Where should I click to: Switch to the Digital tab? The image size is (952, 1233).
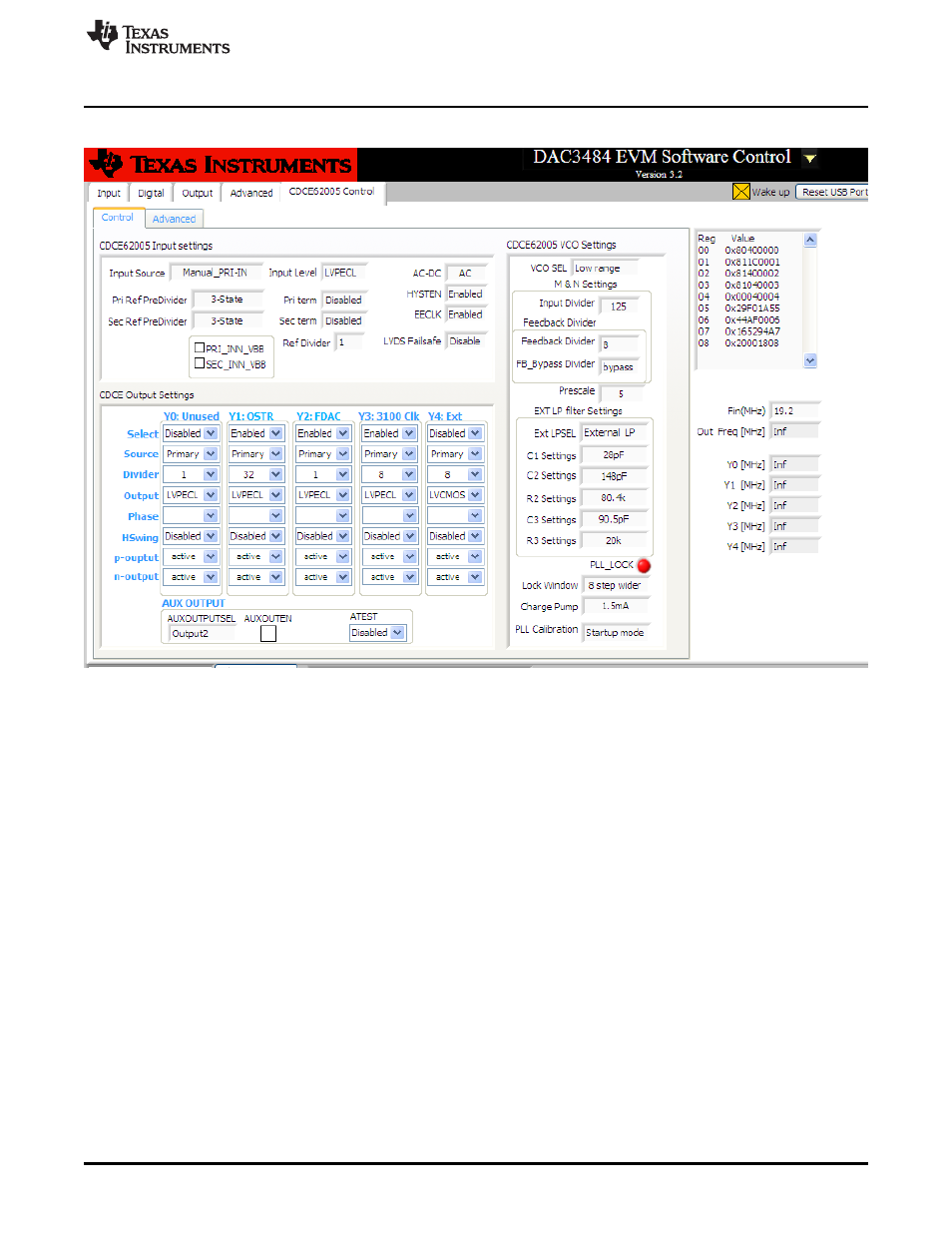pos(151,194)
